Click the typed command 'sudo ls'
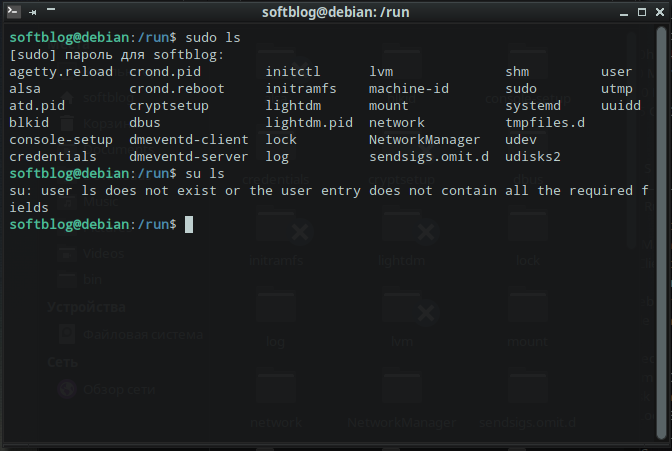The image size is (672, 451). point(213,38)
